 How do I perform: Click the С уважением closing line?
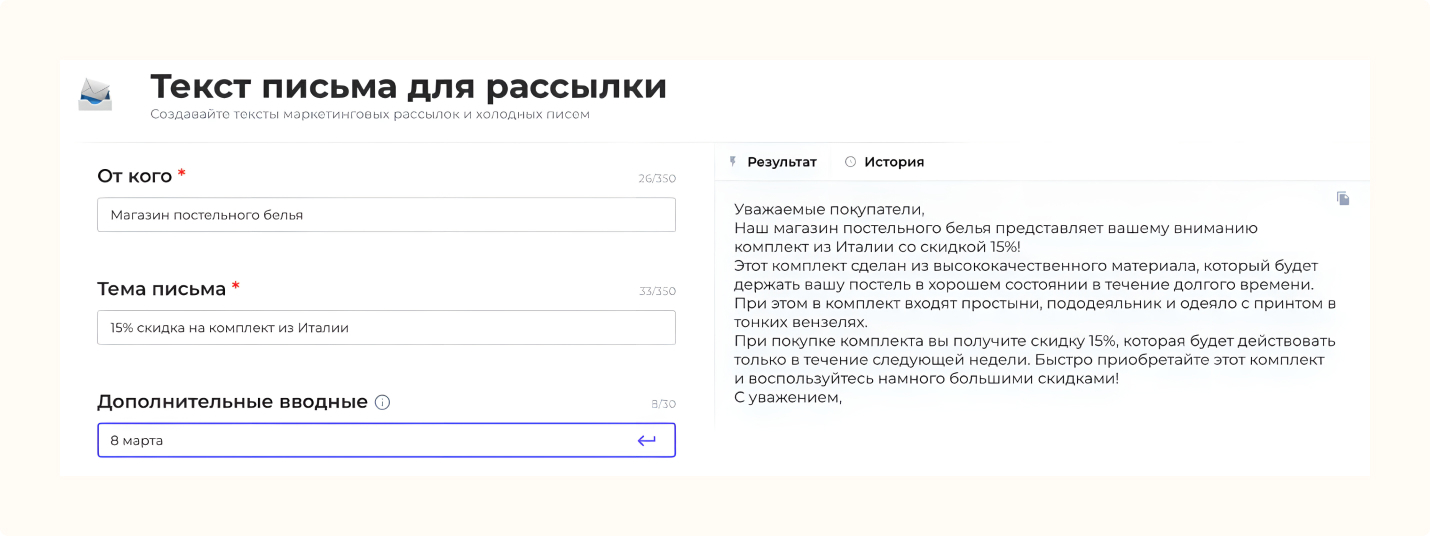pos(788,398)
